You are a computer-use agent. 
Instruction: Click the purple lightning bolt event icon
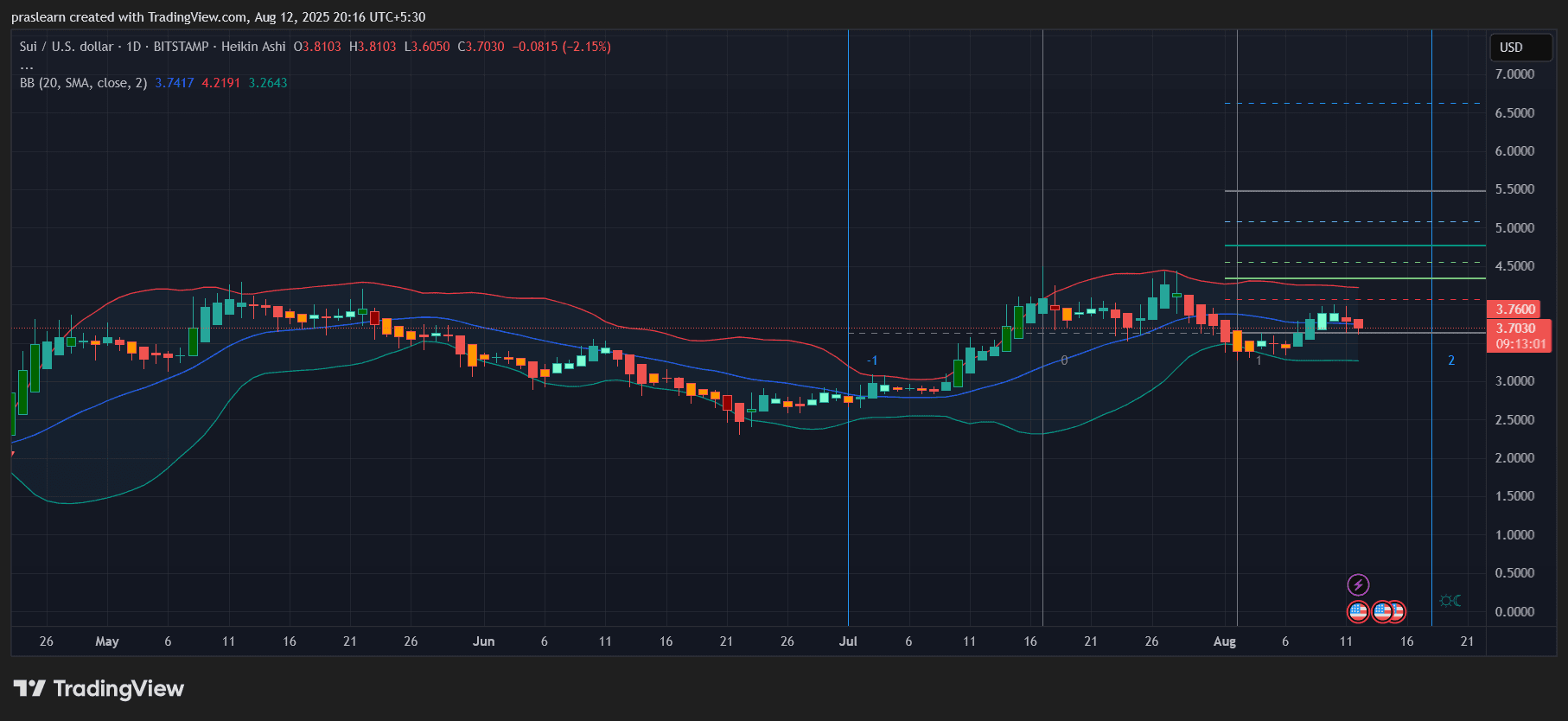tap(1358, 585)
